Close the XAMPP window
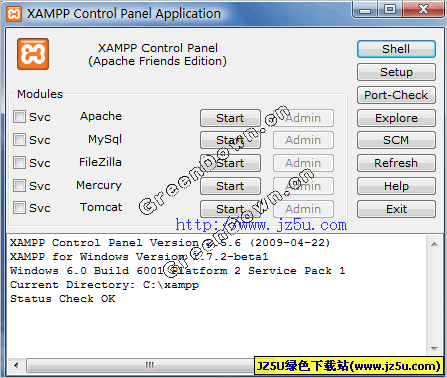Image resolution: width=447 pixels, height=378 pixels. pos(423,9)
